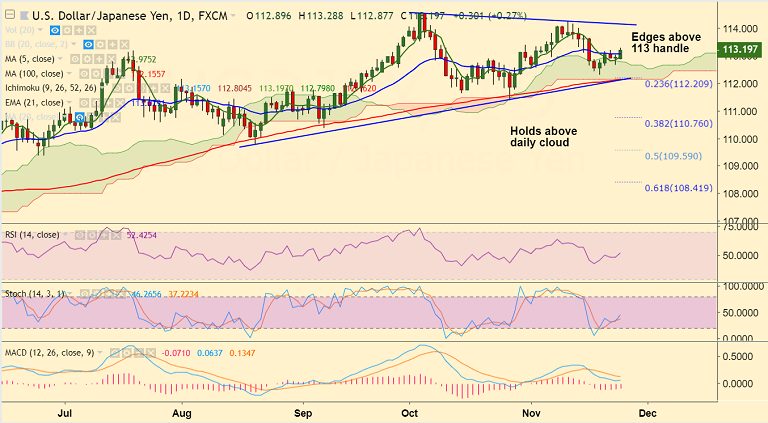Expand the MACD (12, 26, close, 9) dropdown arrow
The image size is (768, 423).
[x=100, y=352]
